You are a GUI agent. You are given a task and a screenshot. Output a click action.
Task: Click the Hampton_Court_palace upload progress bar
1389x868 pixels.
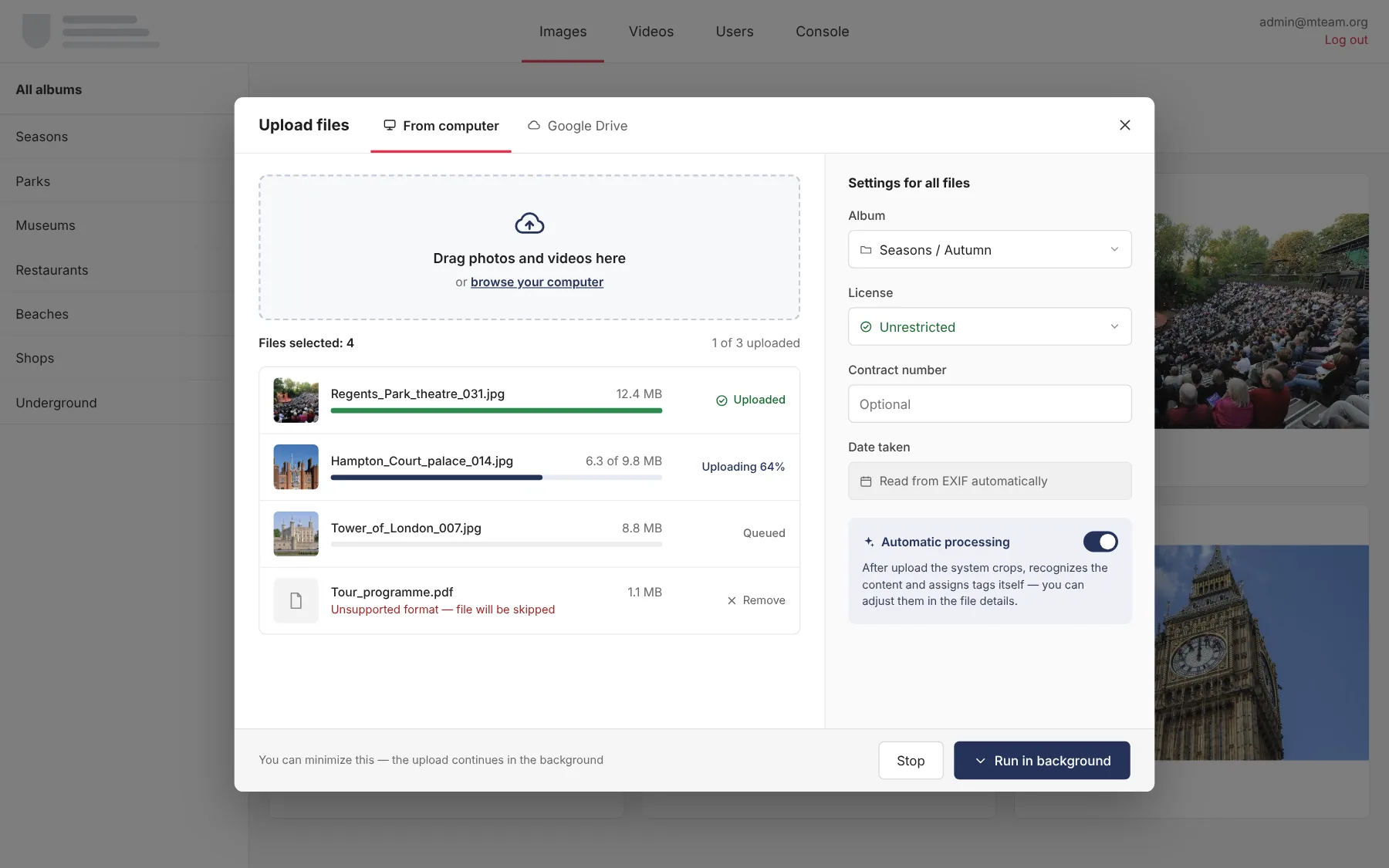tap(496, 478)
